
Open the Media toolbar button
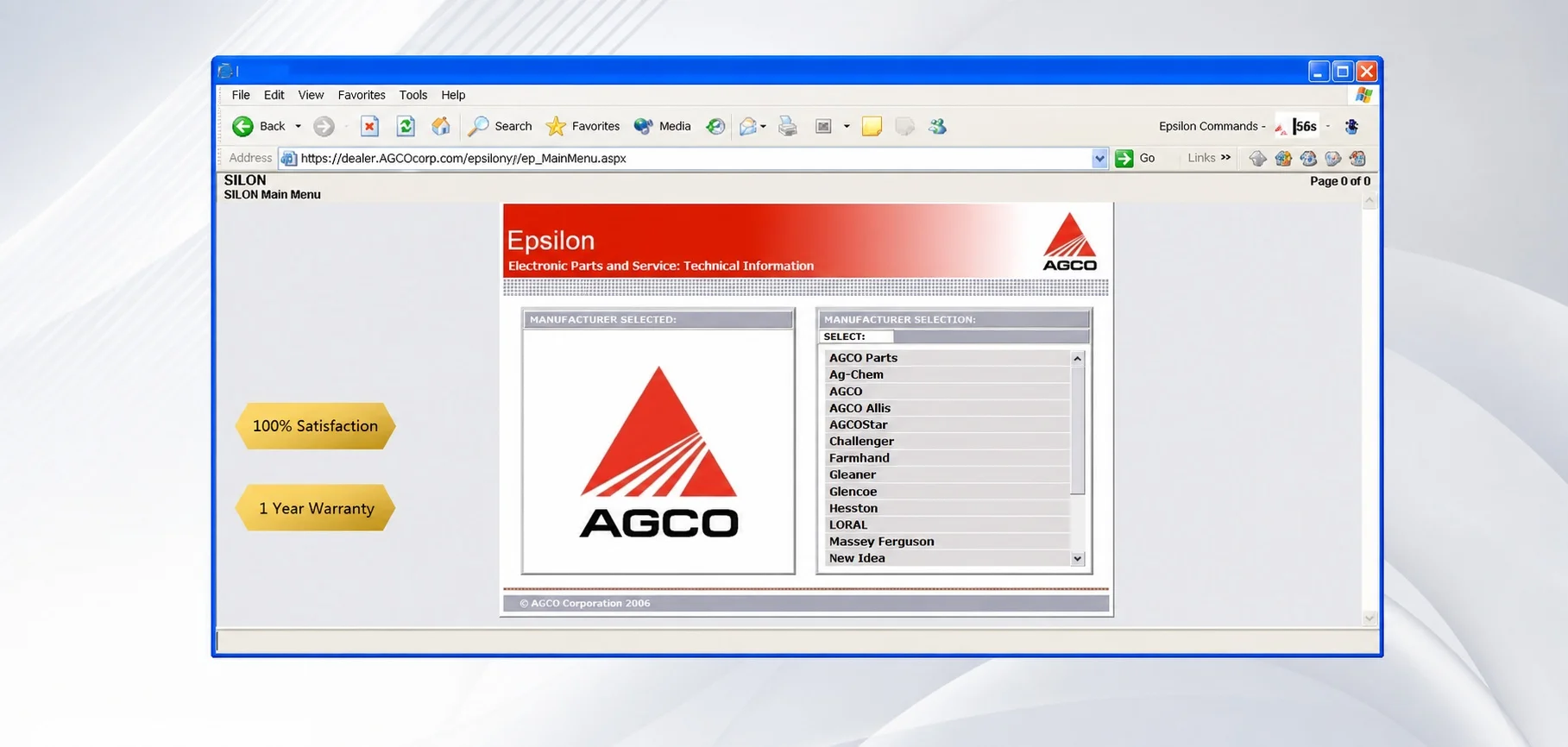[662, 126]
